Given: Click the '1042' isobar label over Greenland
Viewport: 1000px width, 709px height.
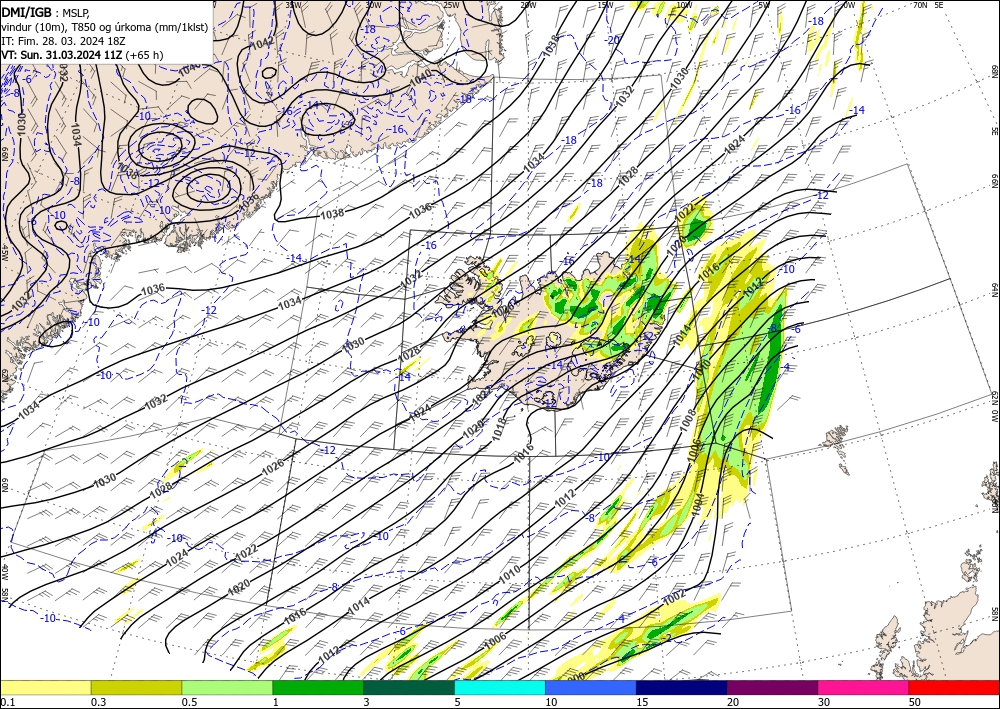Looking at the screenshot, I should [x=263, y=44].
